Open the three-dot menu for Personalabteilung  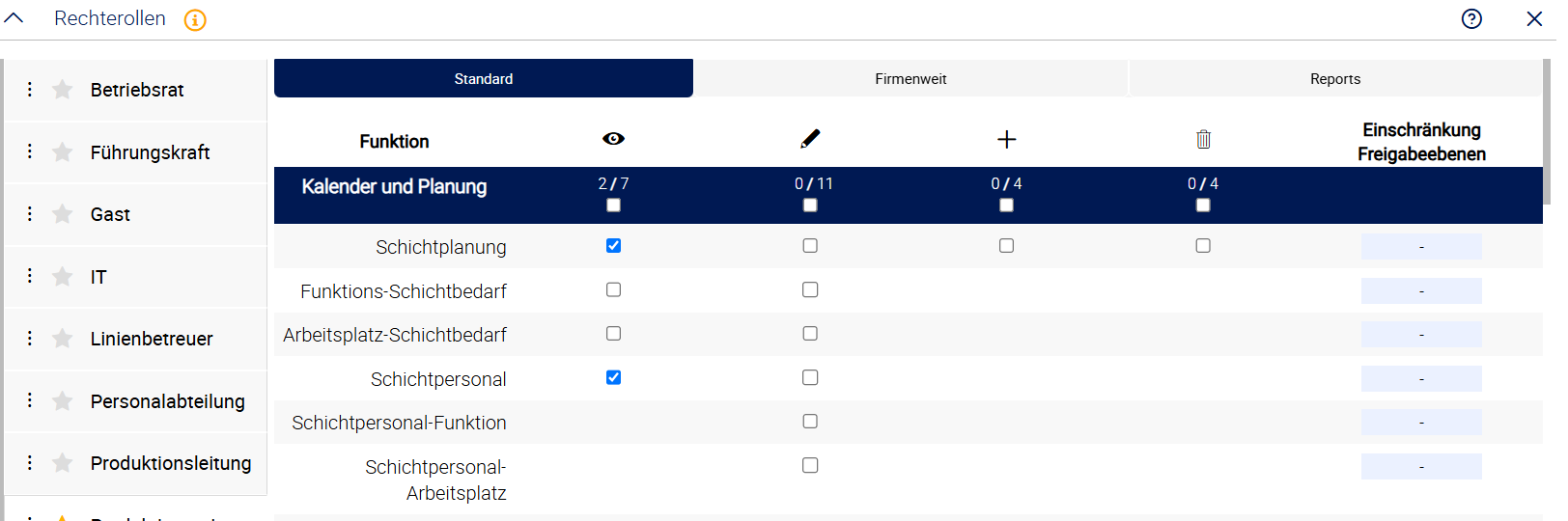pos(30,400)
